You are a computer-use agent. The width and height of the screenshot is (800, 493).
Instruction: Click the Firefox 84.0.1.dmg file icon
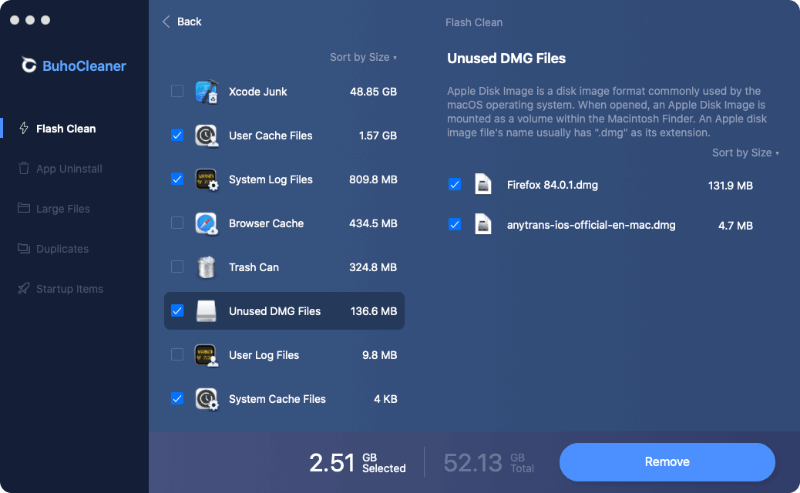point(483,185)
